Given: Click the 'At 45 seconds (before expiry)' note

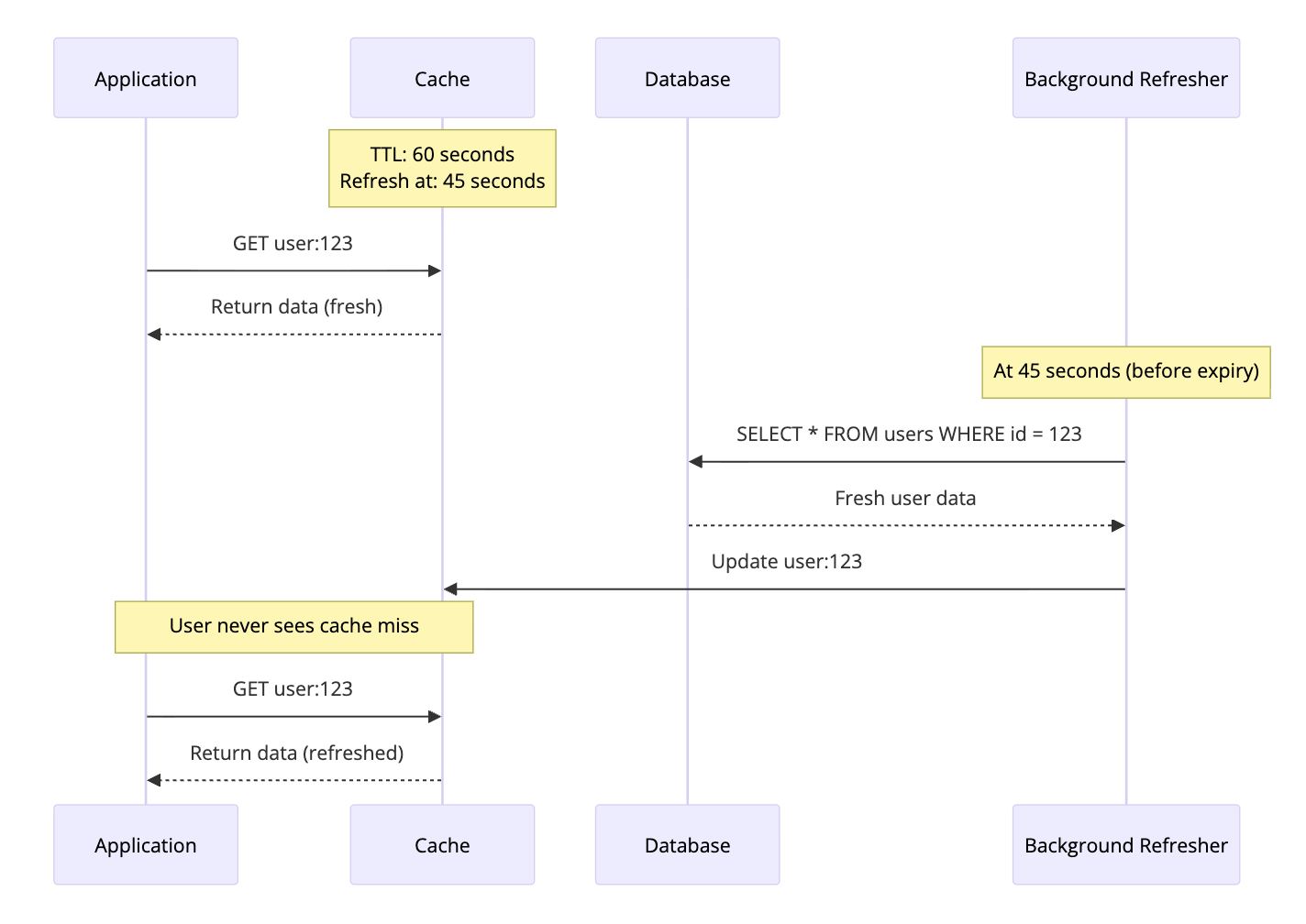Looking at the screenshot, I should [x=1125, y=371].
